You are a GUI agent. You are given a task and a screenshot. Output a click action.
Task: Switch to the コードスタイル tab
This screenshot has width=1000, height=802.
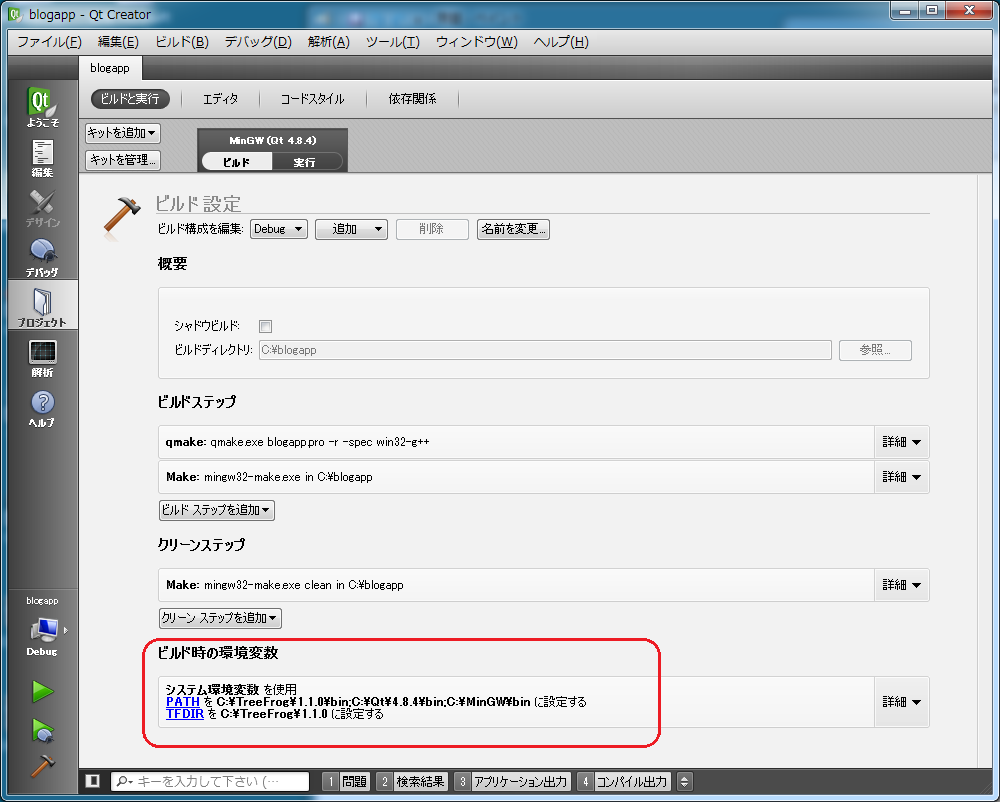pos(312,99)
